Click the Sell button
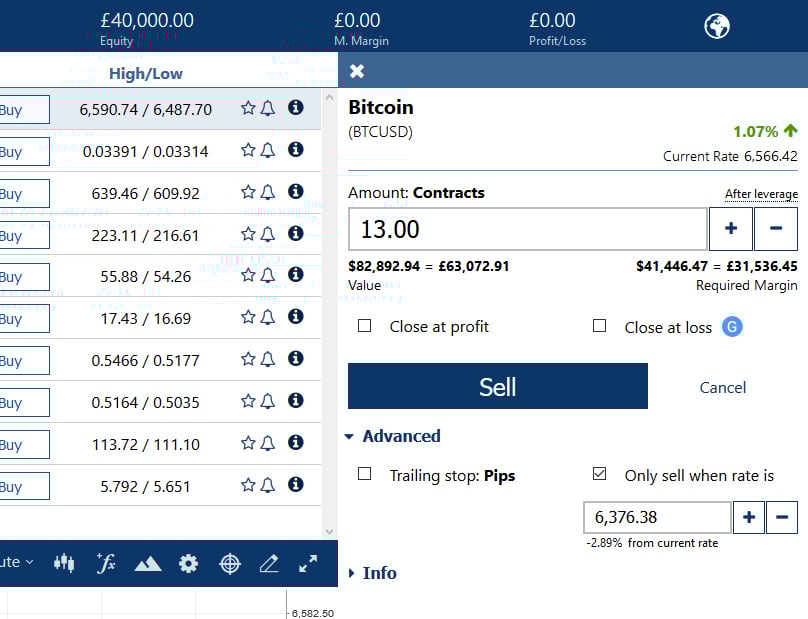 pyautogui.click(x=498, y=386)
